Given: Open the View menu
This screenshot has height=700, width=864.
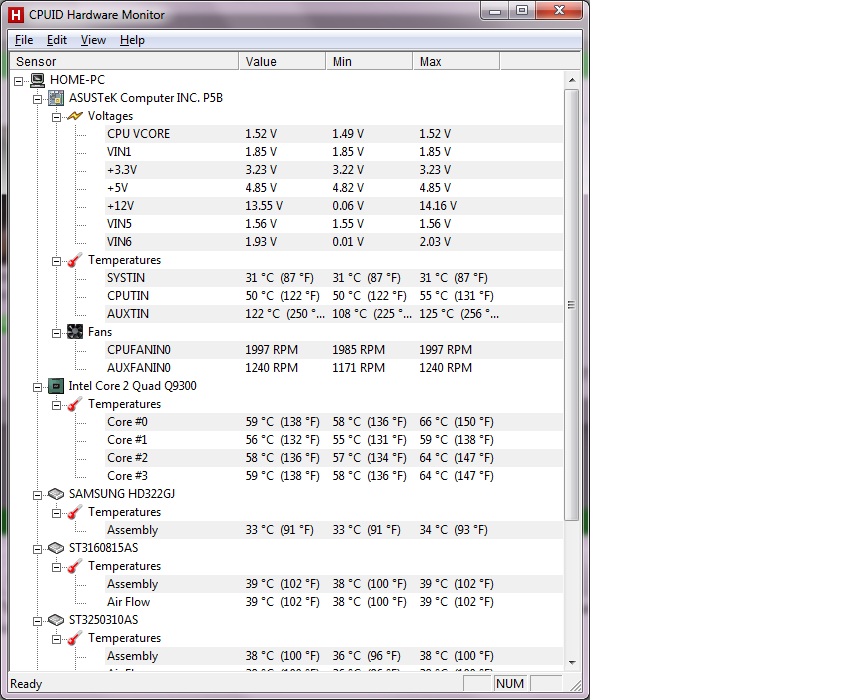Looking at the screenshot, I should 93,40.
